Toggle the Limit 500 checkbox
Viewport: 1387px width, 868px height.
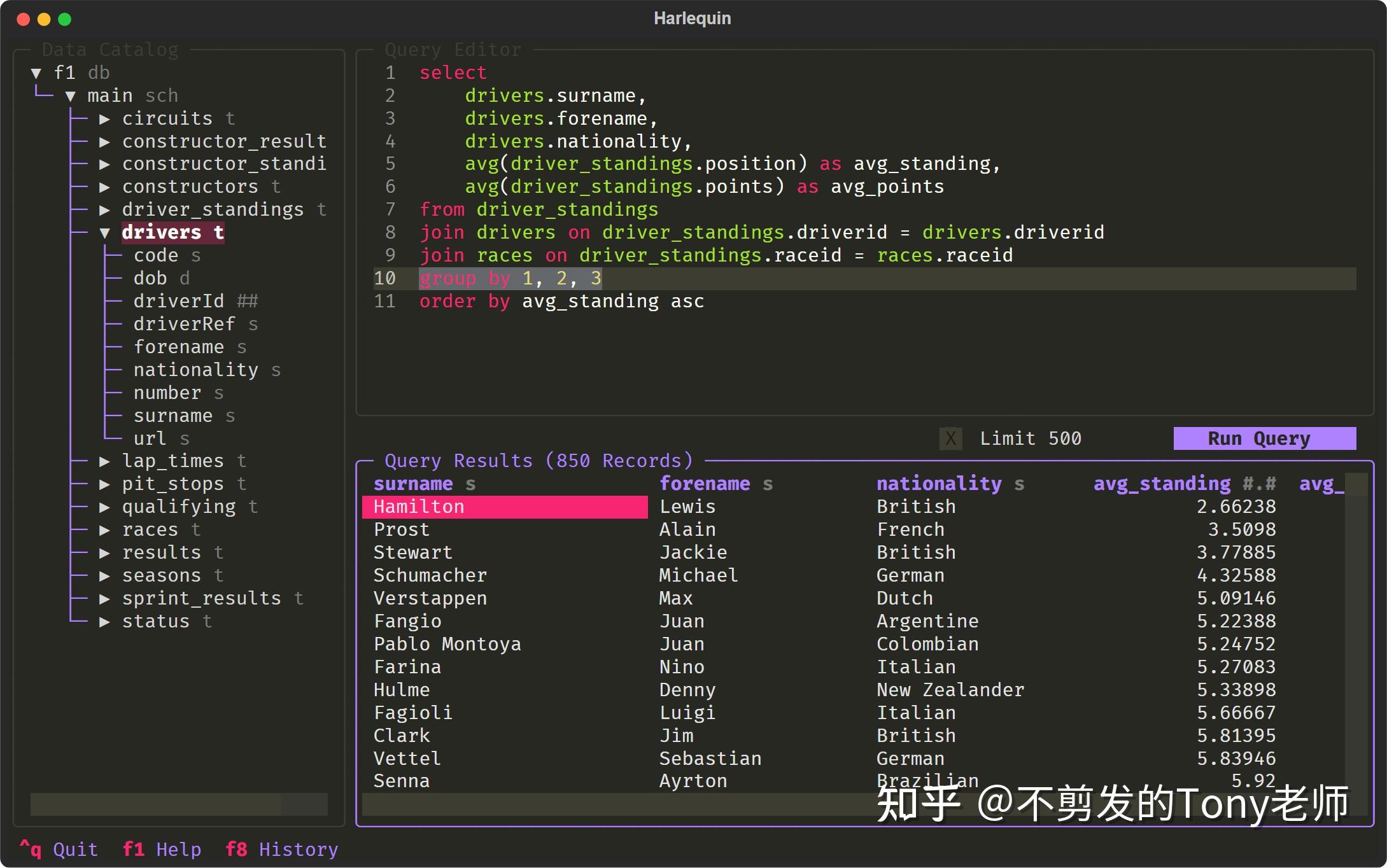[950, 438]
